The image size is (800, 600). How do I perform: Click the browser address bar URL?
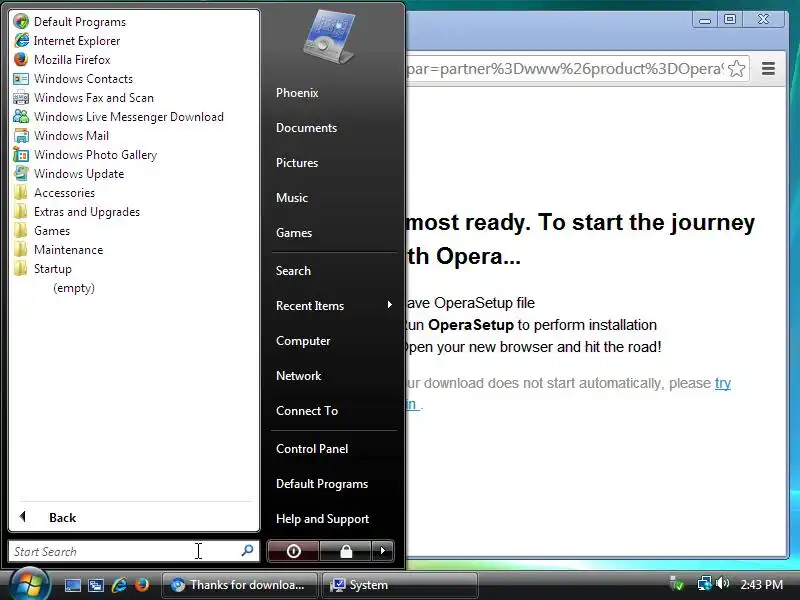[x=565, y=68]
